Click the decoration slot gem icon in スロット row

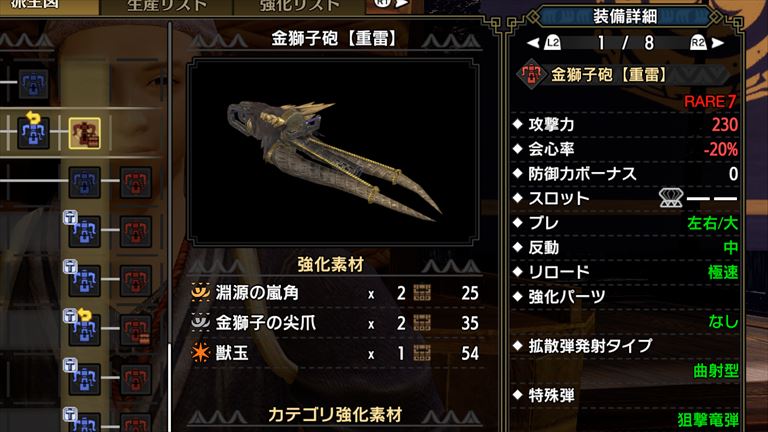pyautogui.click(x=671, y=198)
